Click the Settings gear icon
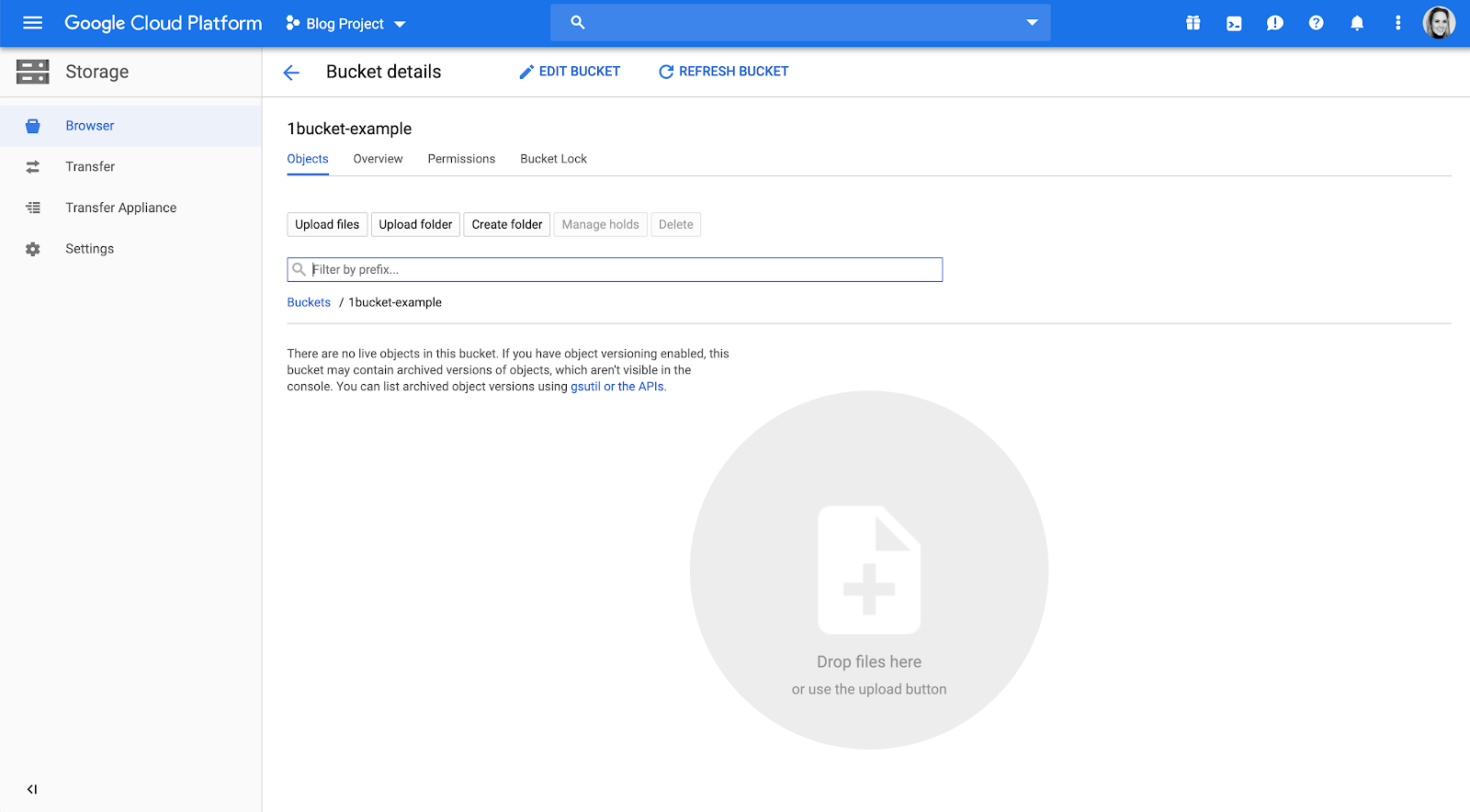Viewport: 1470px width, 812px height. tap(33, 249)
